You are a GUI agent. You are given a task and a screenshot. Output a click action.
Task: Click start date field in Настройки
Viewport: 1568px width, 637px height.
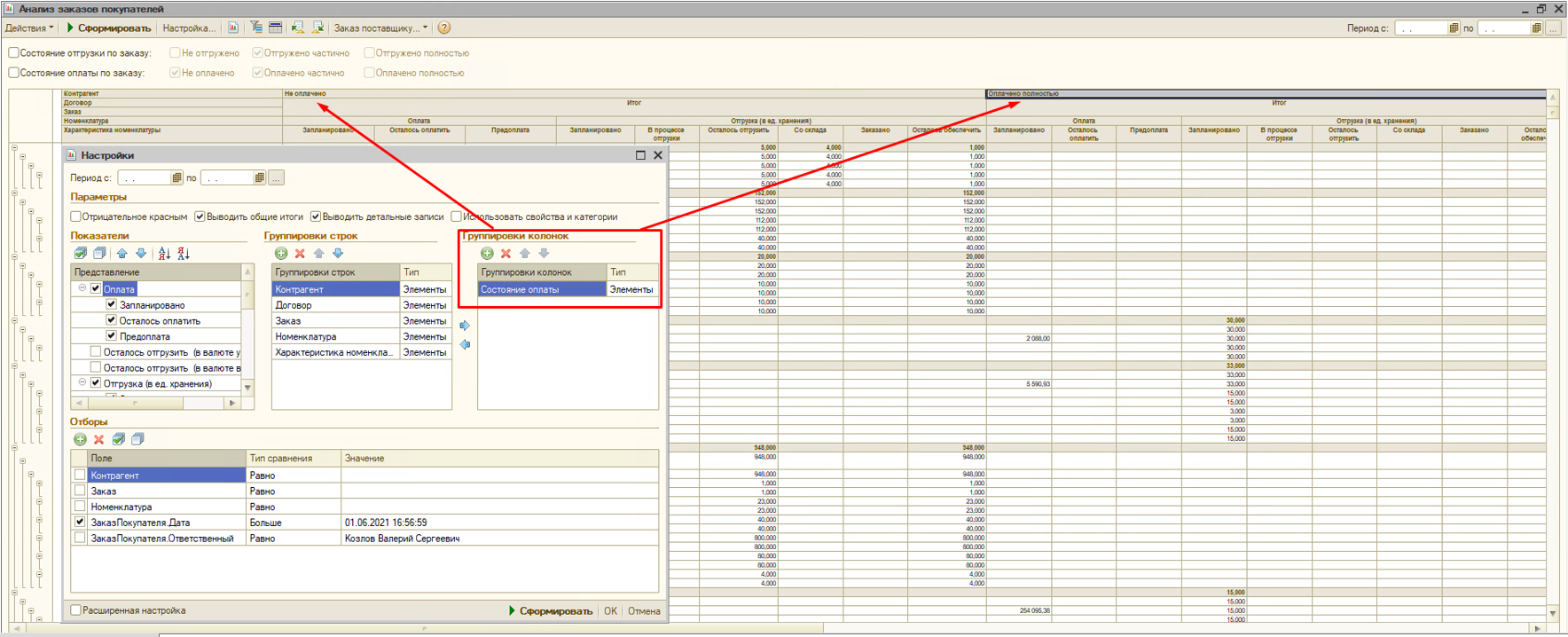click(x=144, y=178)
